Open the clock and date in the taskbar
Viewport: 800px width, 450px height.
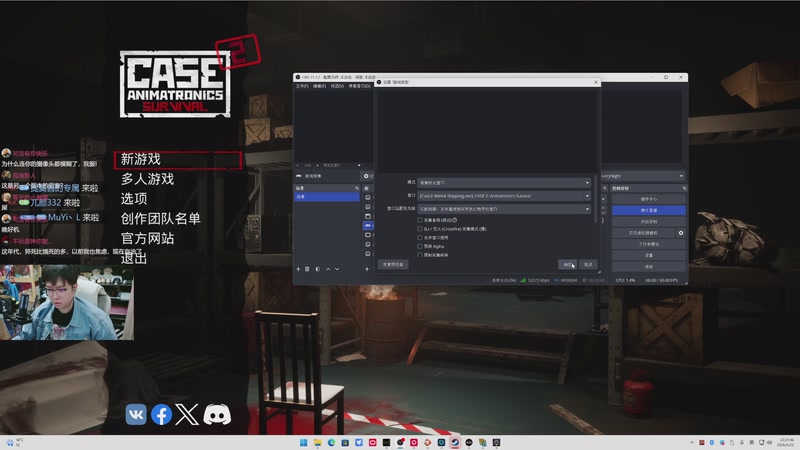[786, 442]
